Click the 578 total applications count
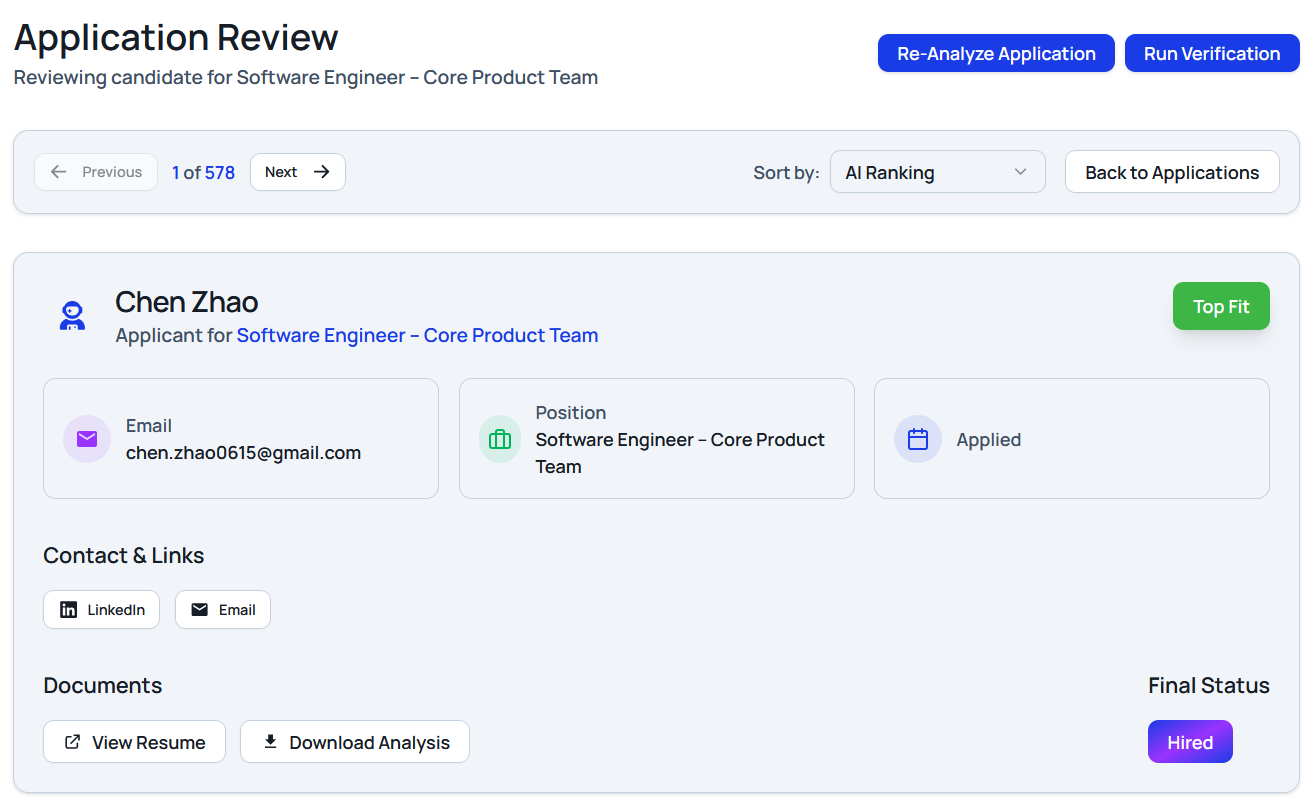The width and height of the screenshot is (1316, 805). (x=220, y=173)
